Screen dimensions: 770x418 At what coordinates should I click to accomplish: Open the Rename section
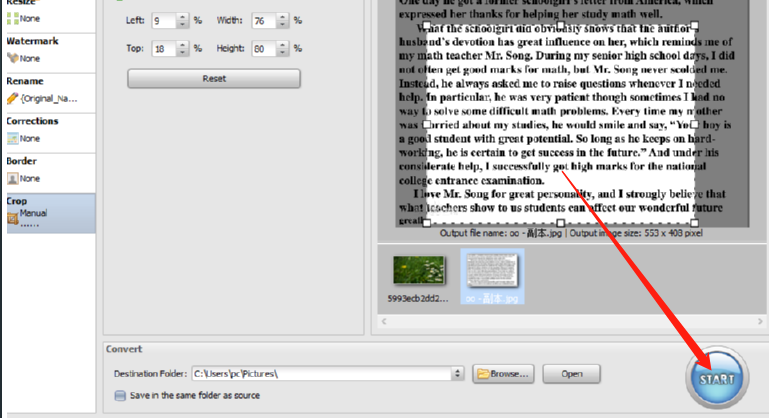pyautogui.click(x=51, y=92)
